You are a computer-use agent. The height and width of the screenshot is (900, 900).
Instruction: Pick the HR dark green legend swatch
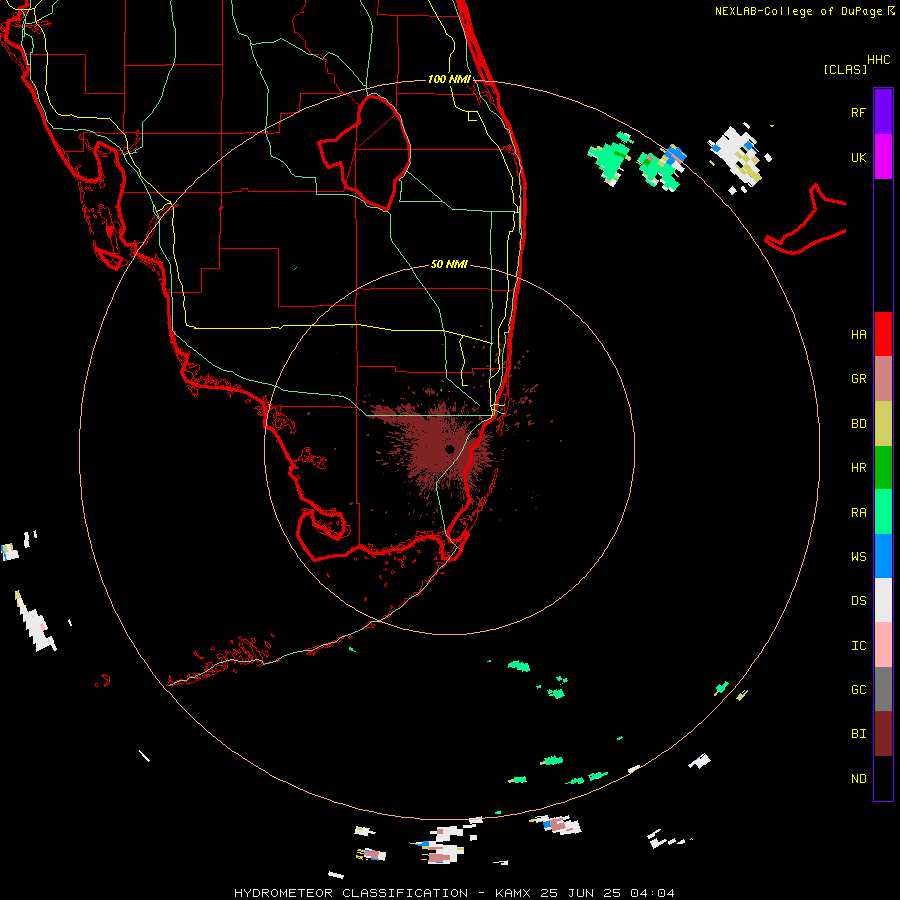click(883, 468)
